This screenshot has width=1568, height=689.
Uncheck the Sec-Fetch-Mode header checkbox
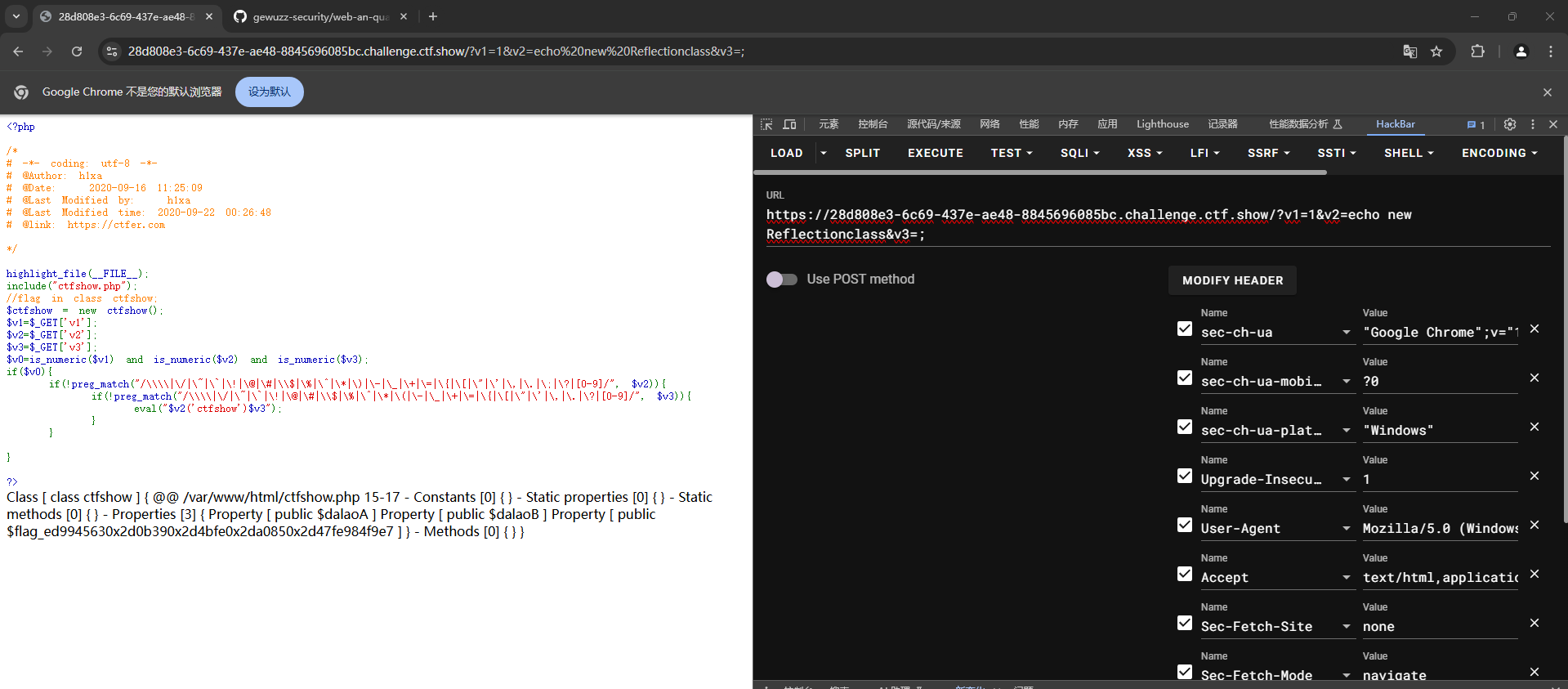(x=1185, y=672)
